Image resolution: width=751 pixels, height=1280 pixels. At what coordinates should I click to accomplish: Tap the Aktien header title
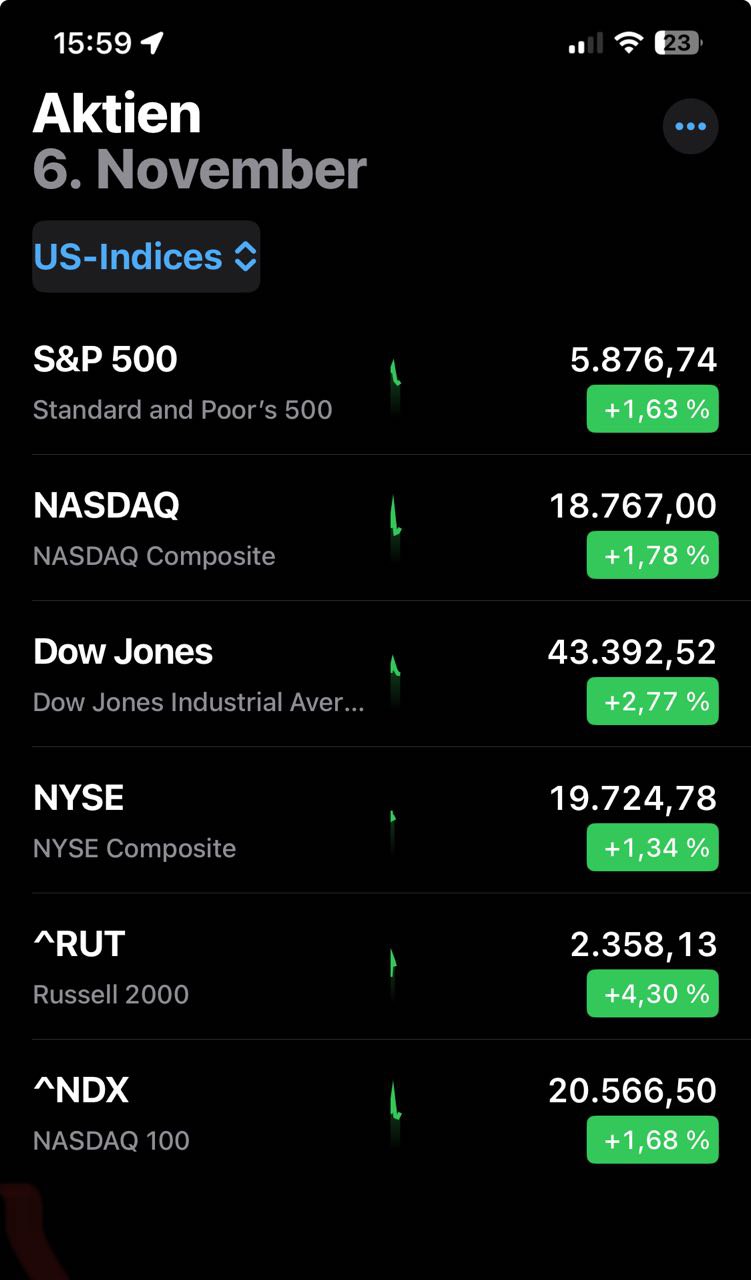click(117, 113)
